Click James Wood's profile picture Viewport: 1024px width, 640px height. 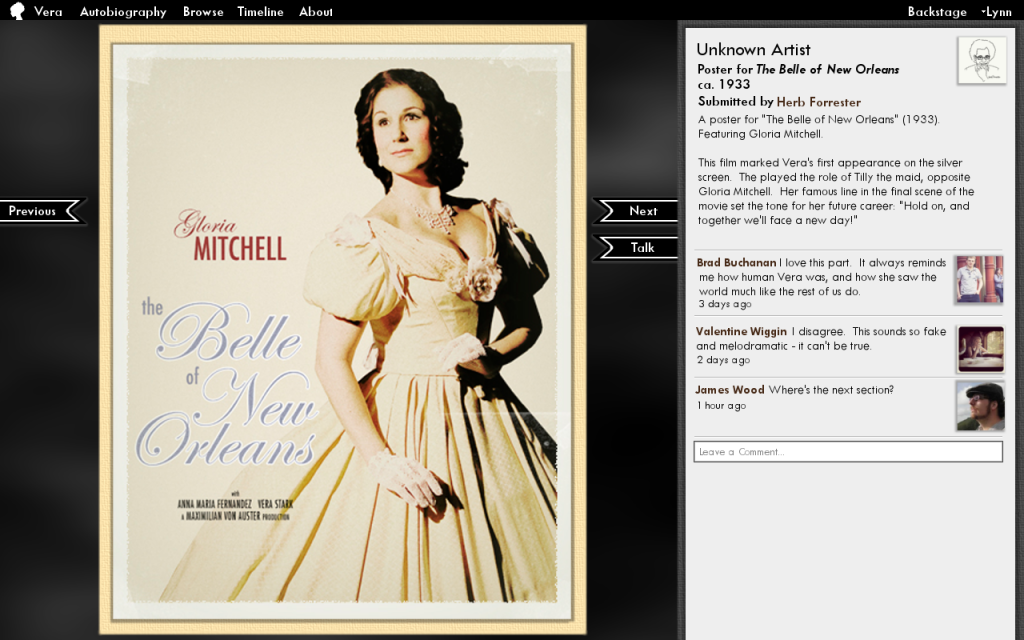point(980,406)
